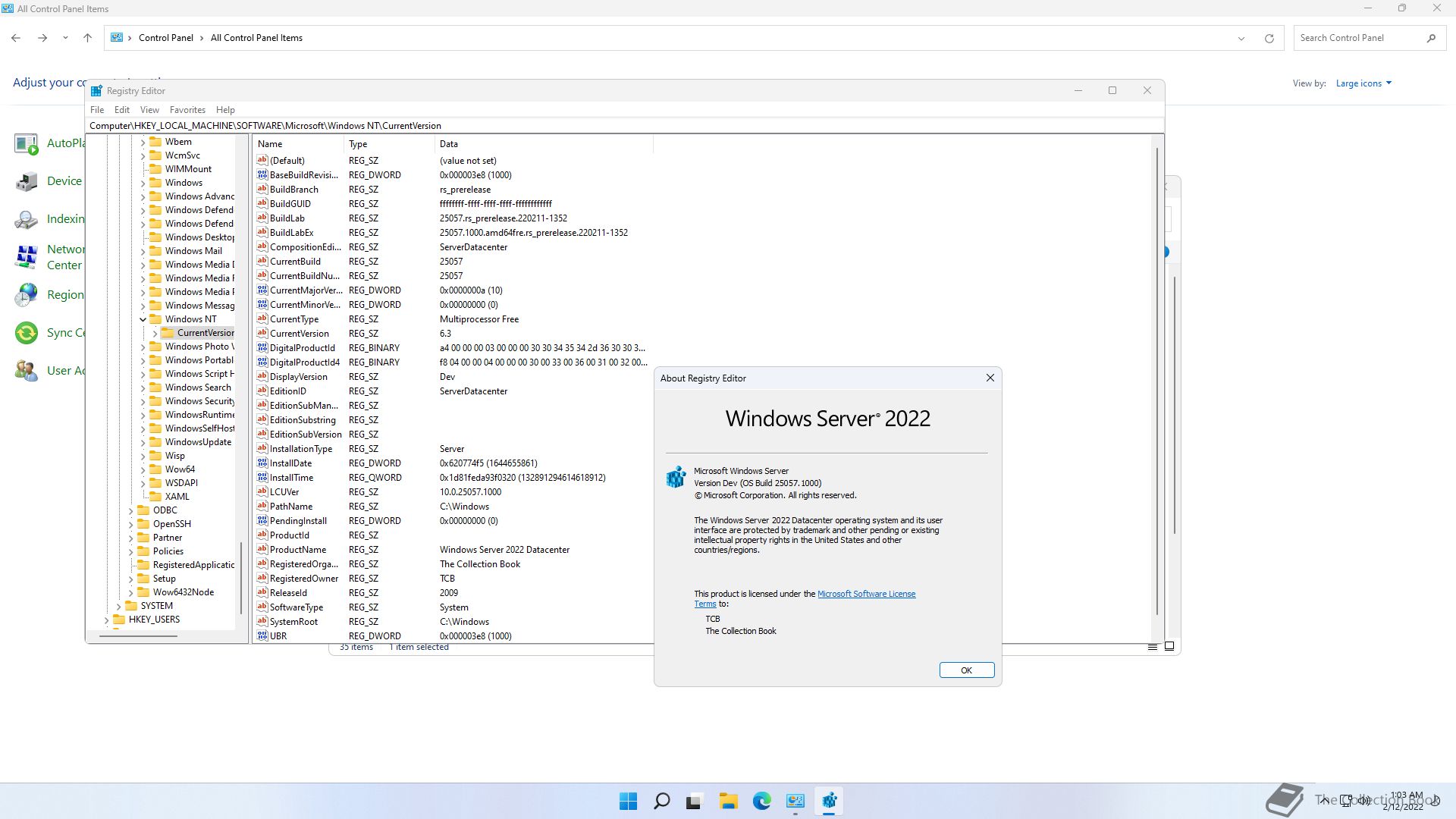Expand the Policies registry key

tap(130, 551)
